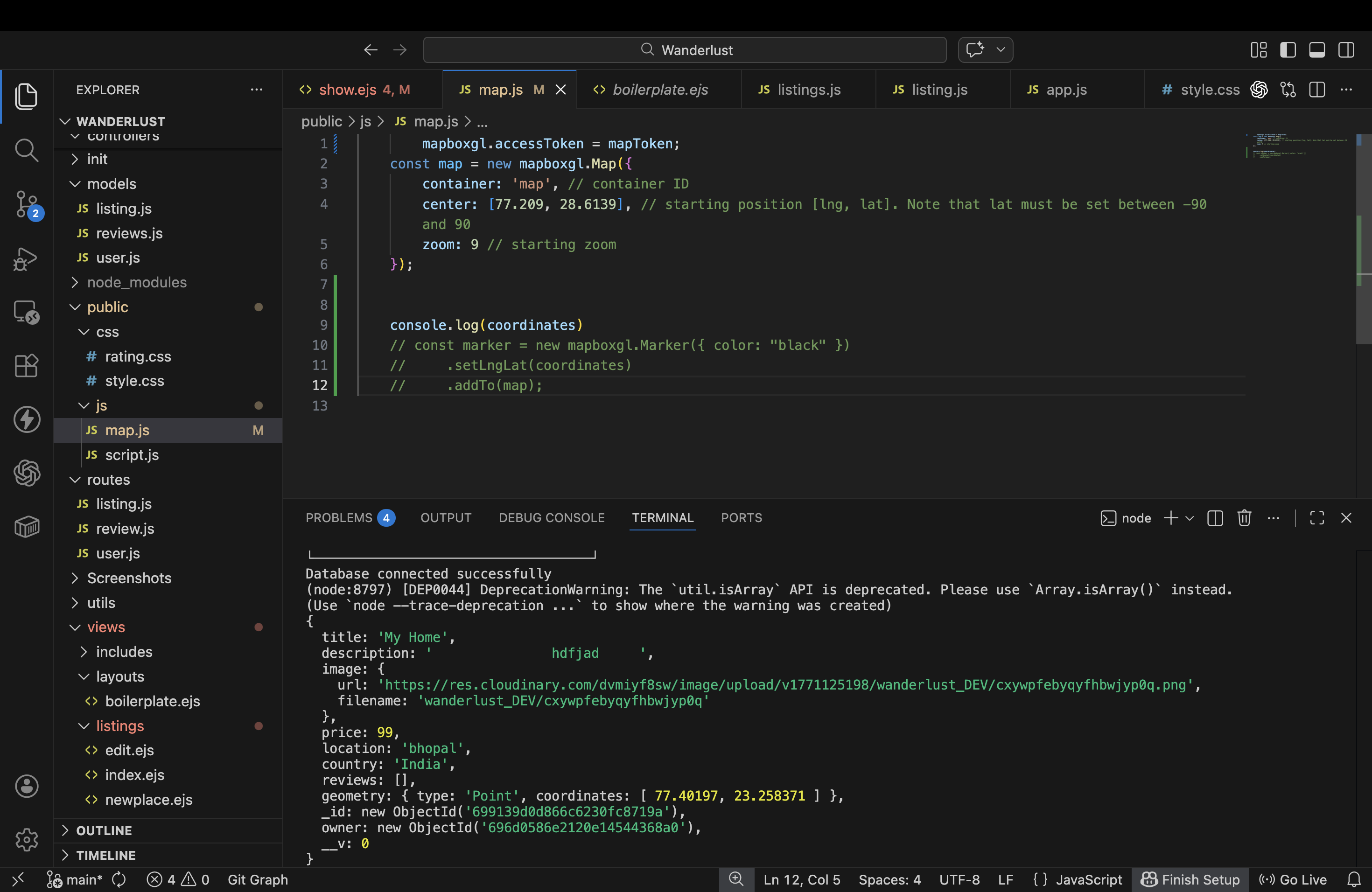Click Go Live in the status bar

tap(1294, 880)
